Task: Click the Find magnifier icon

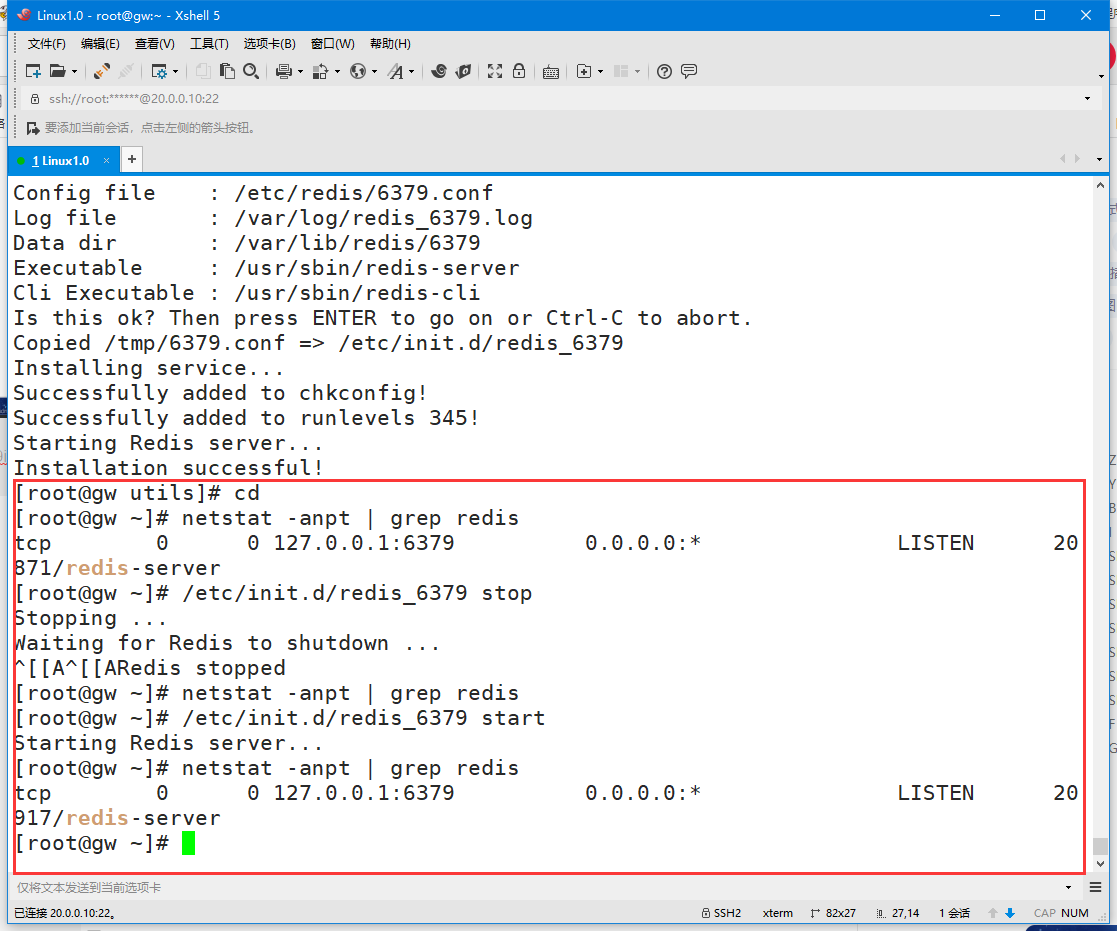Action: pyautogui.click(x=251, y=71)
